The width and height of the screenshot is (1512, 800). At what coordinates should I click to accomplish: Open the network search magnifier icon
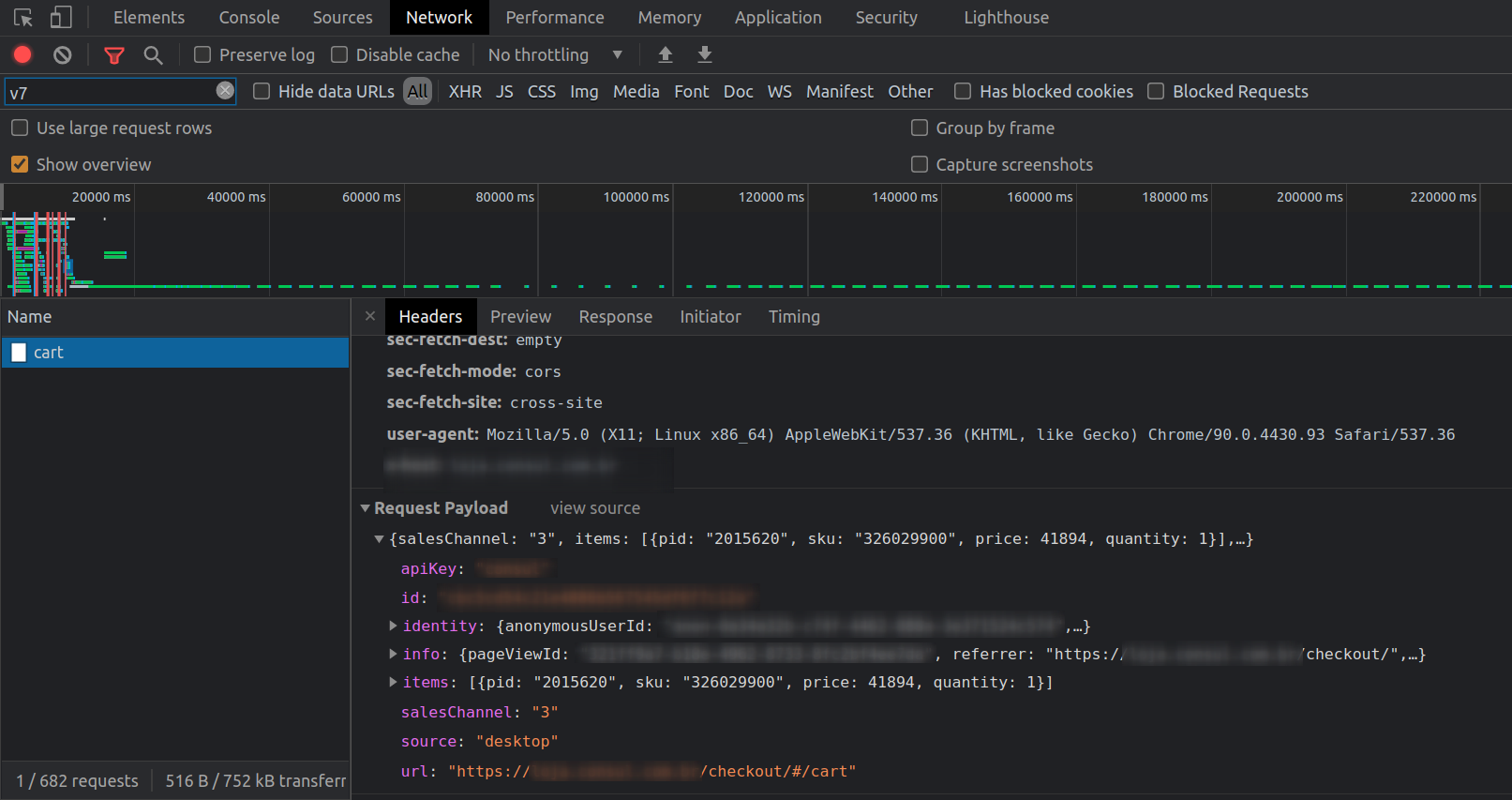(154, 55)
